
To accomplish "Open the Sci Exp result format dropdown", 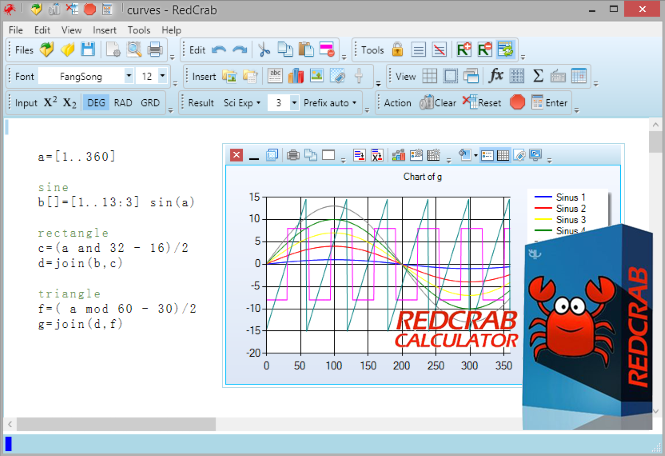I will tap(242, 102).
